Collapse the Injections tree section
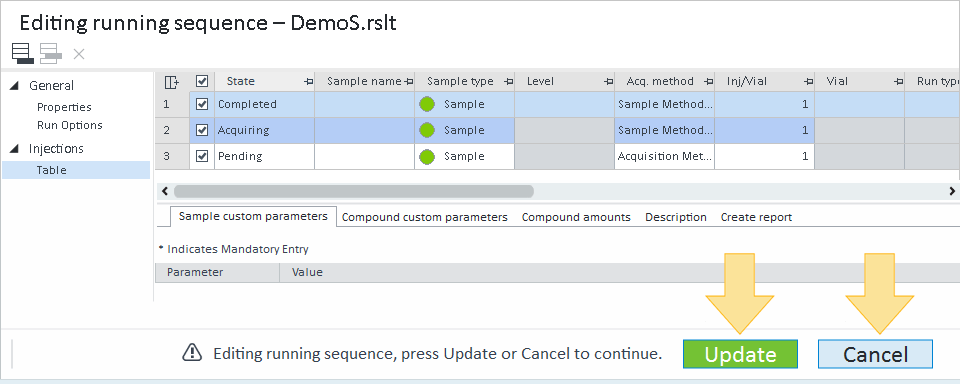Image resolution: width=960 pixels, height=384 pixels. tap(14, 149)
